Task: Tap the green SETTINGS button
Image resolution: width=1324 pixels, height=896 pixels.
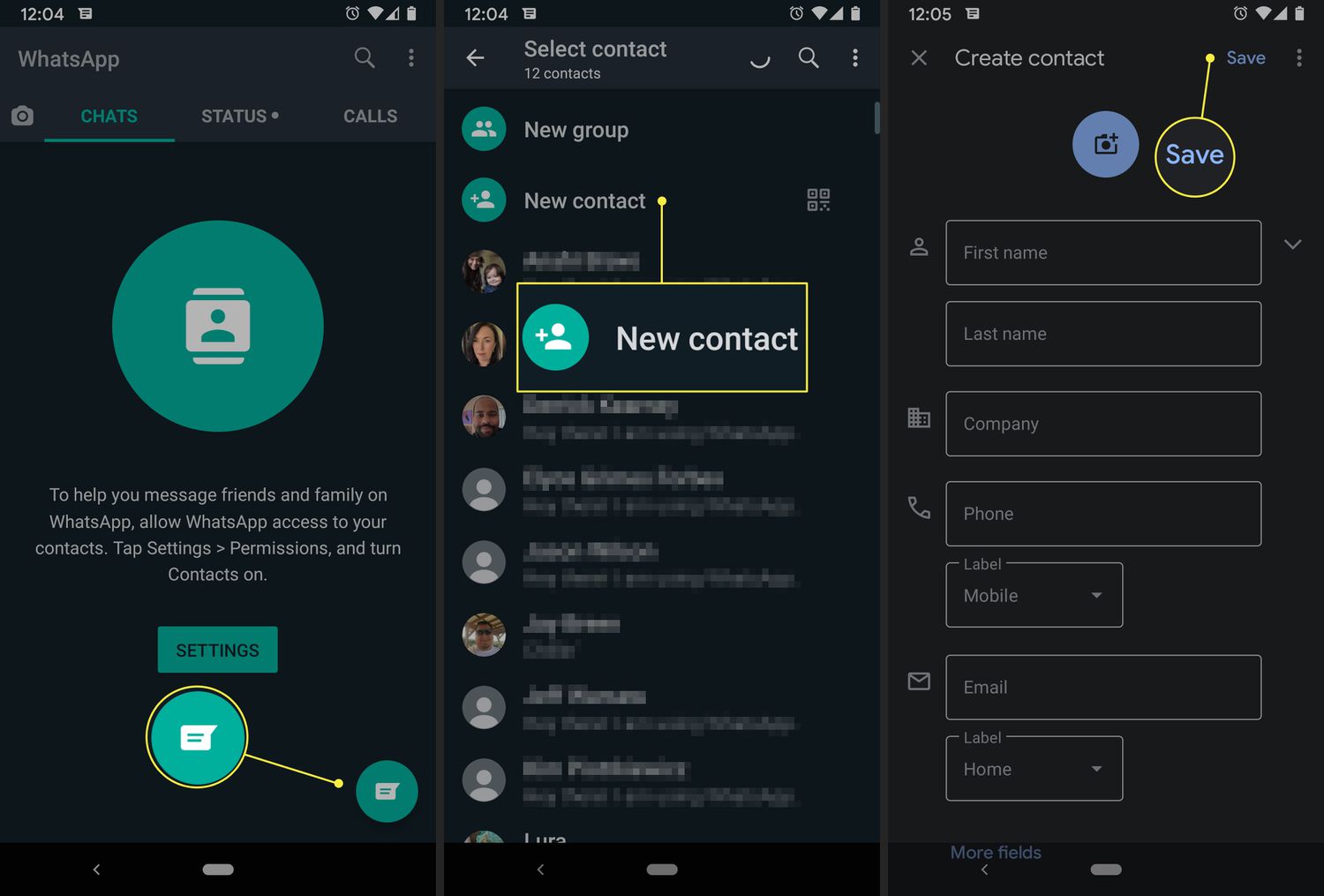Action: click(x=217, y=650)
